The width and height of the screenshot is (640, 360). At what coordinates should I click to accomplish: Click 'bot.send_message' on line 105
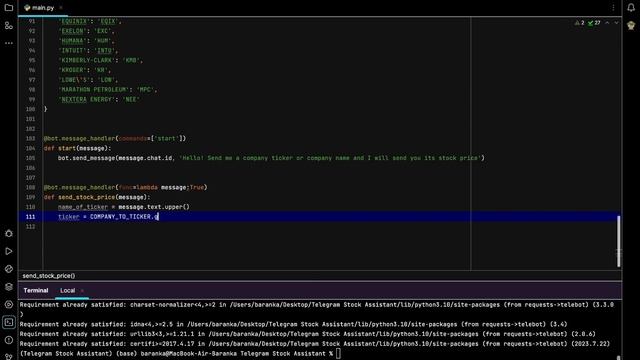[87, 158]
